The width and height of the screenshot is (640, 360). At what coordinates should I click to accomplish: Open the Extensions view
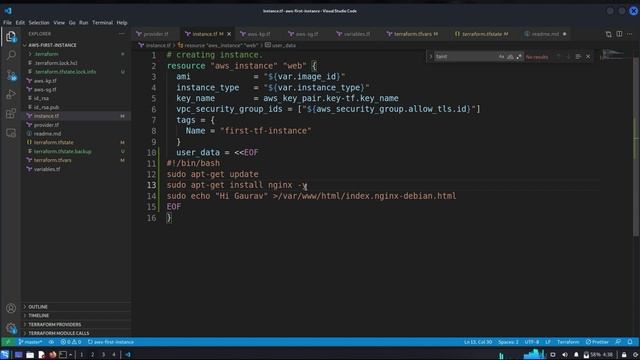pyautogui.click(x=11, y=113)
